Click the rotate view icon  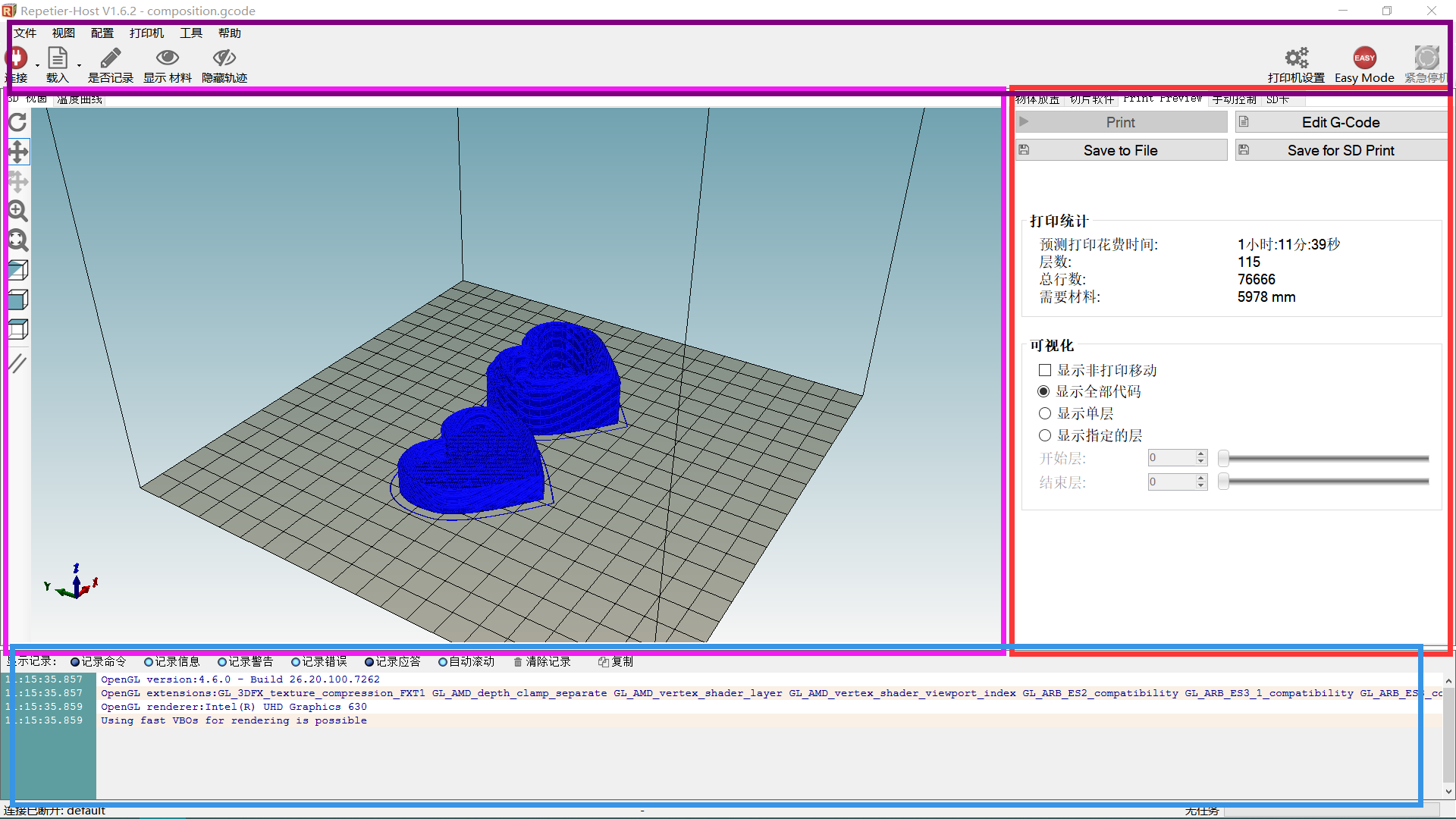point(17,122)
